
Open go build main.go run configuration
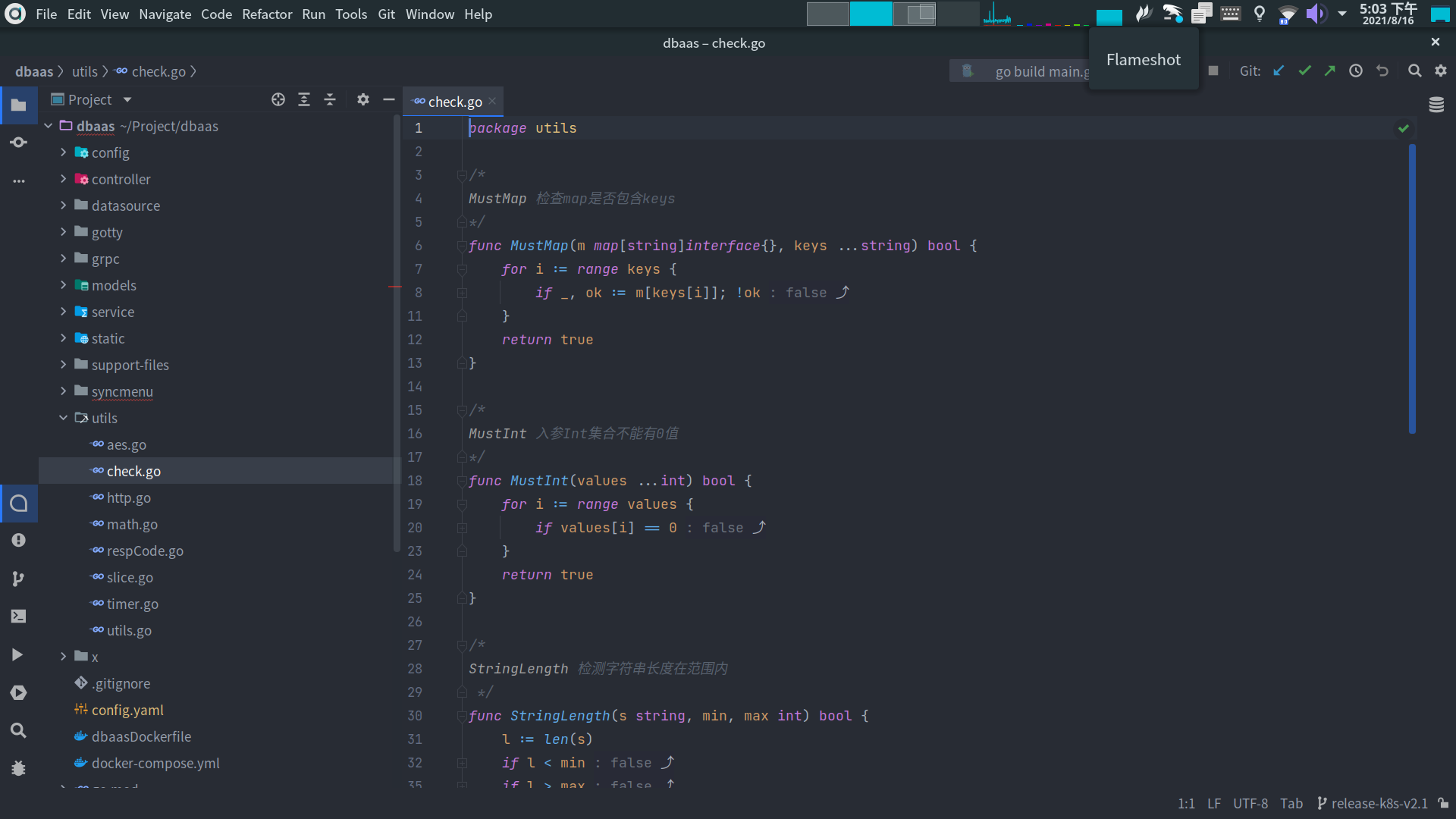point(1020,71)
